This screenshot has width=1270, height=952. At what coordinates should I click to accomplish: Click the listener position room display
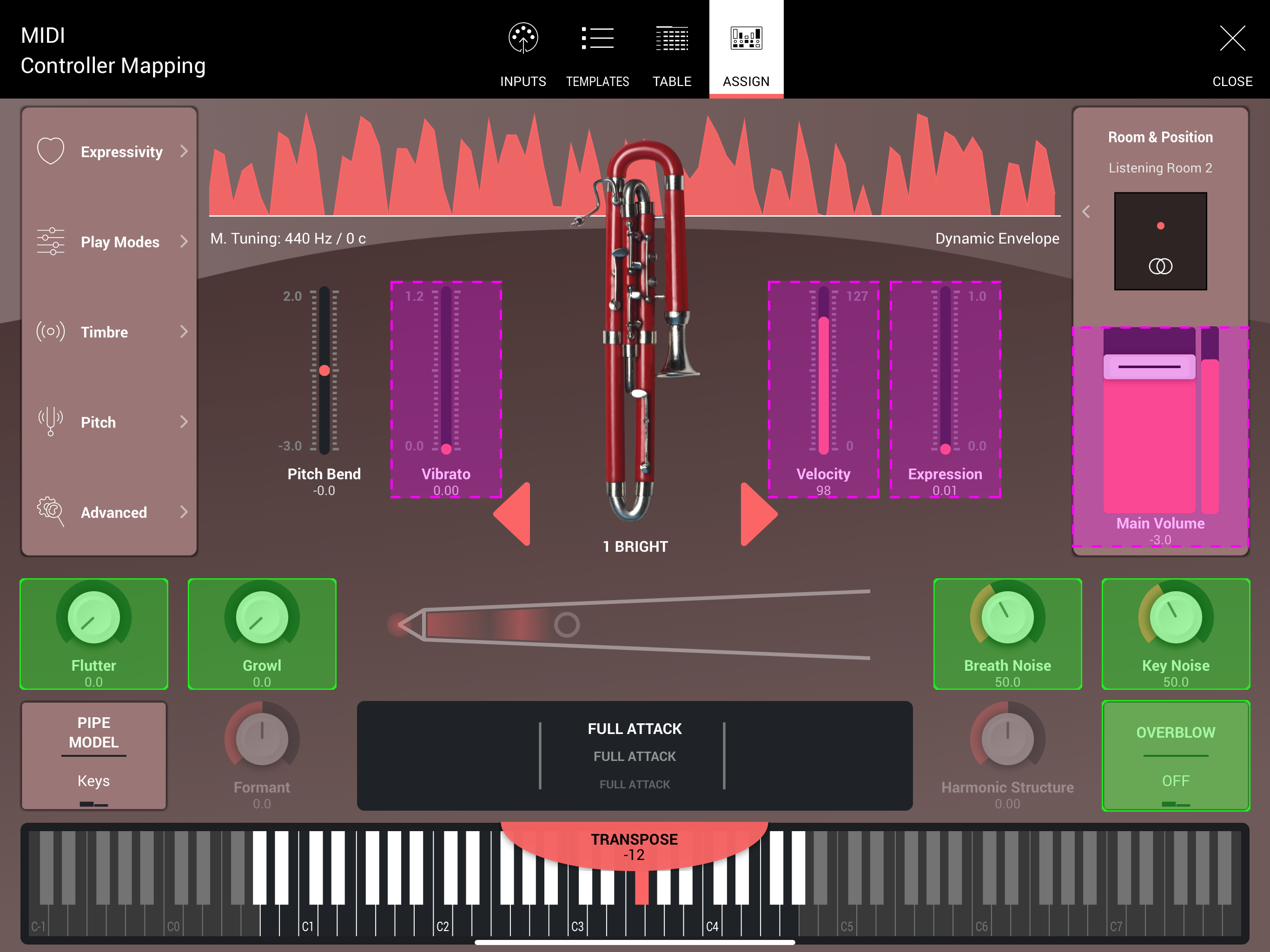(1160, 241)
